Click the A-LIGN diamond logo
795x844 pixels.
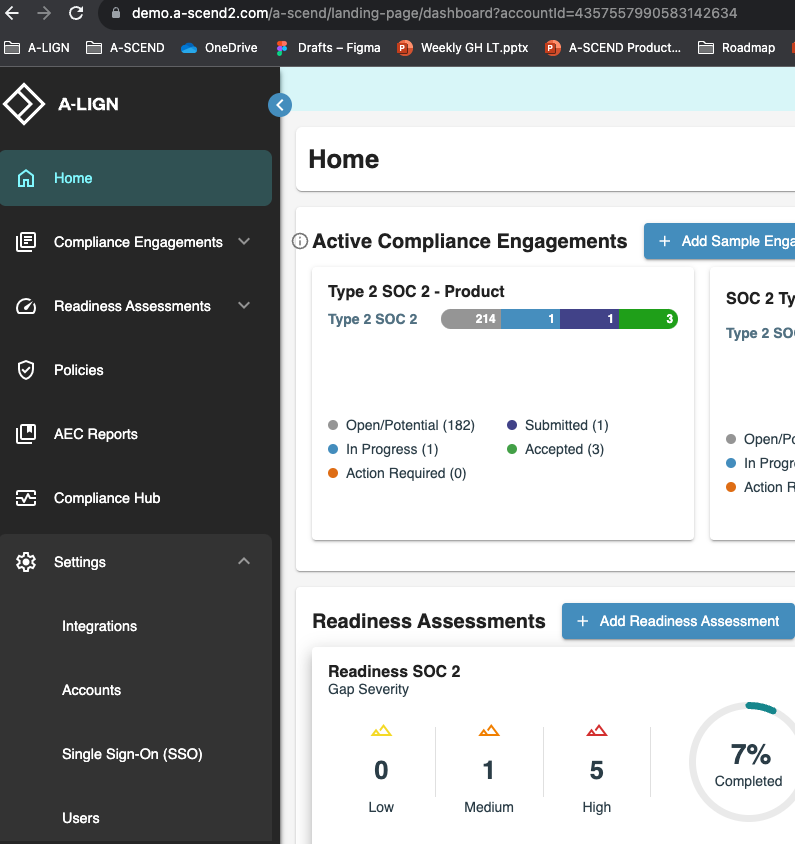point(24,104)
